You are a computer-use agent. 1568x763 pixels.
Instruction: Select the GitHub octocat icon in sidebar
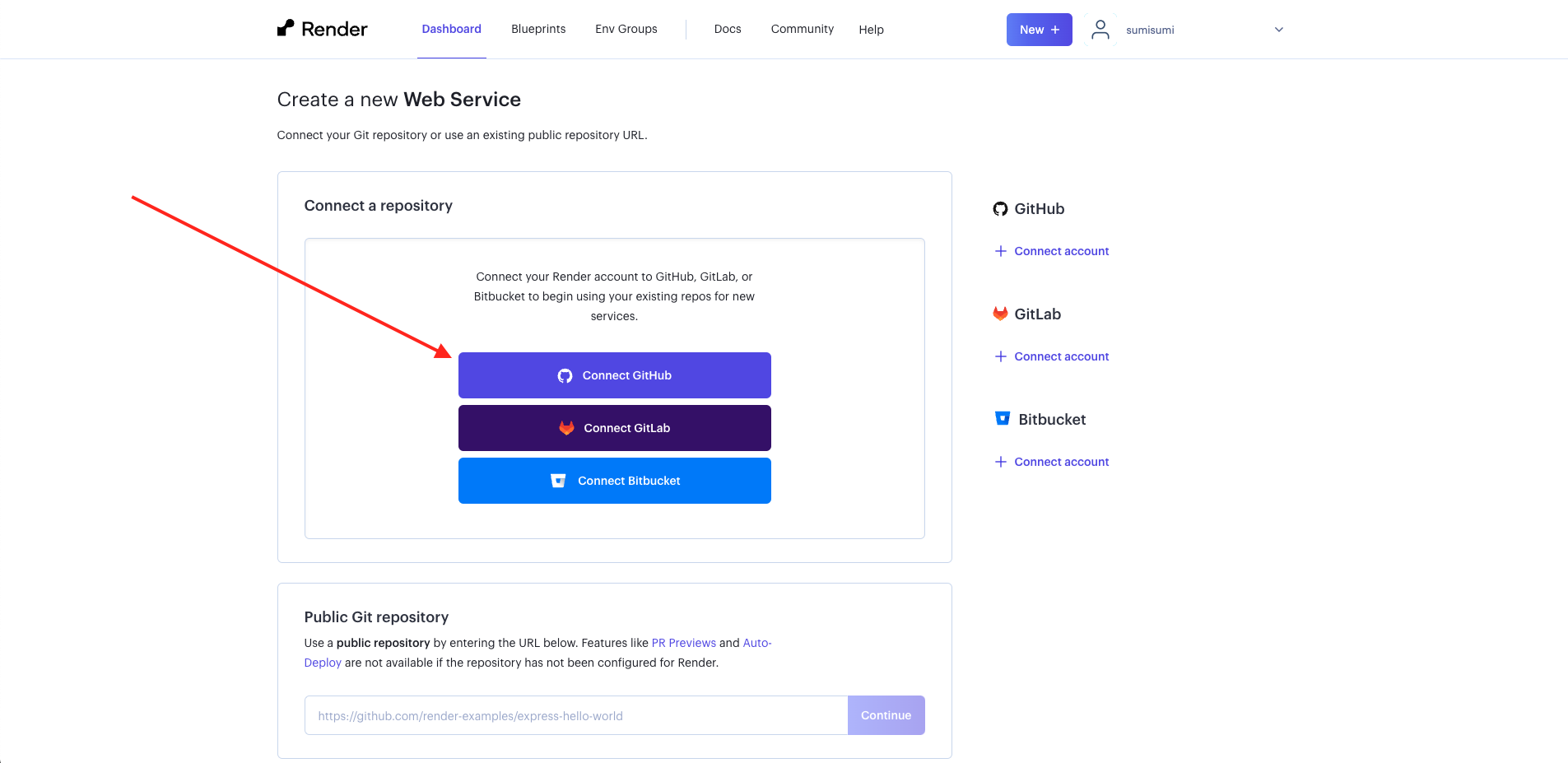tap(999, 208)
